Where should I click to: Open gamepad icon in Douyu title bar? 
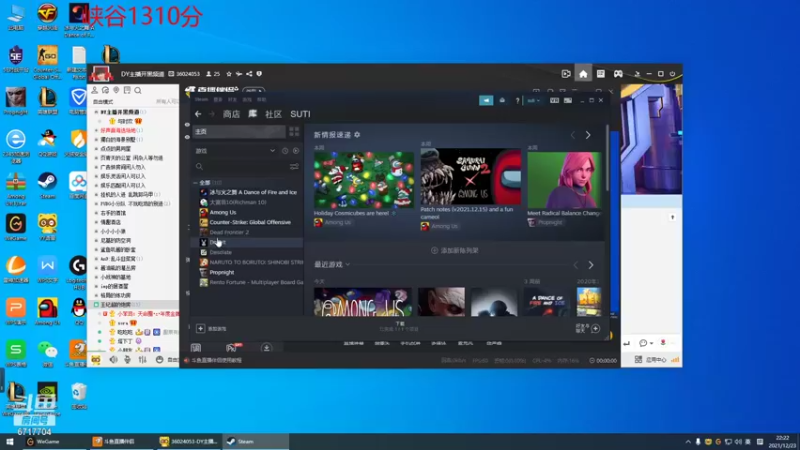[618, 74]
